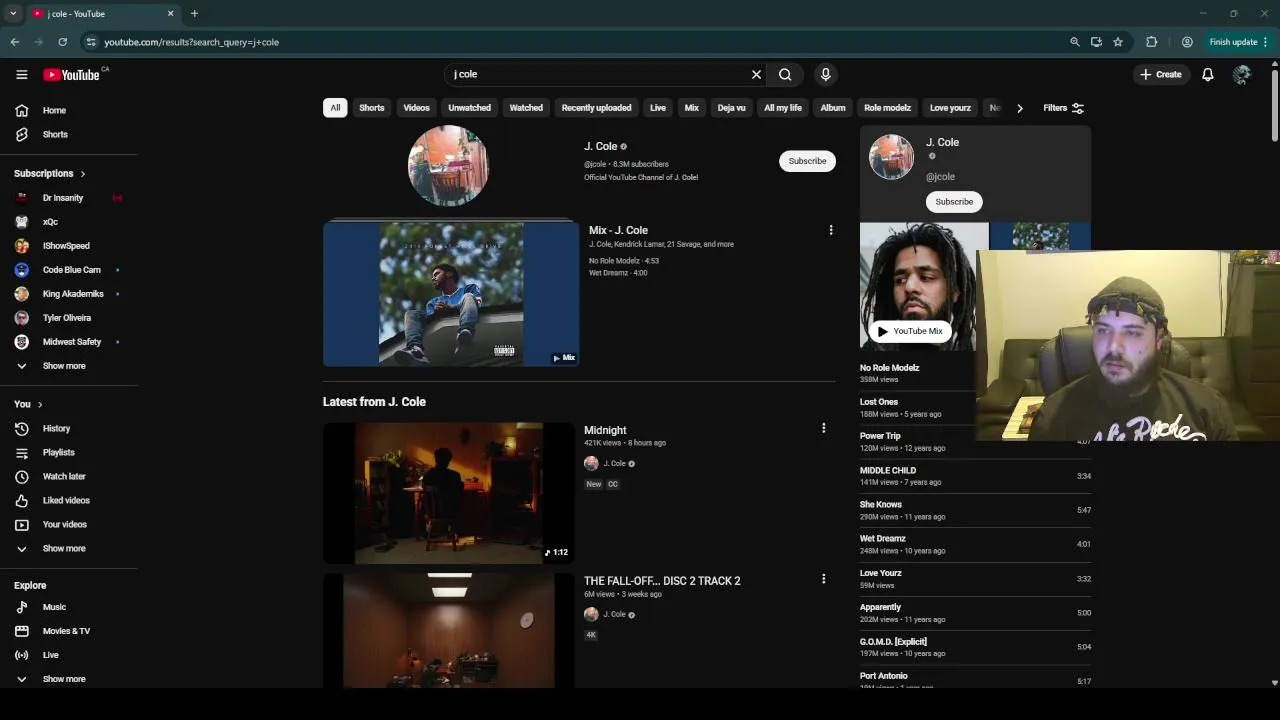This screenshot has width=1280, height=720.
Task: Click the YouTube logo
Action: click(71, 75)
